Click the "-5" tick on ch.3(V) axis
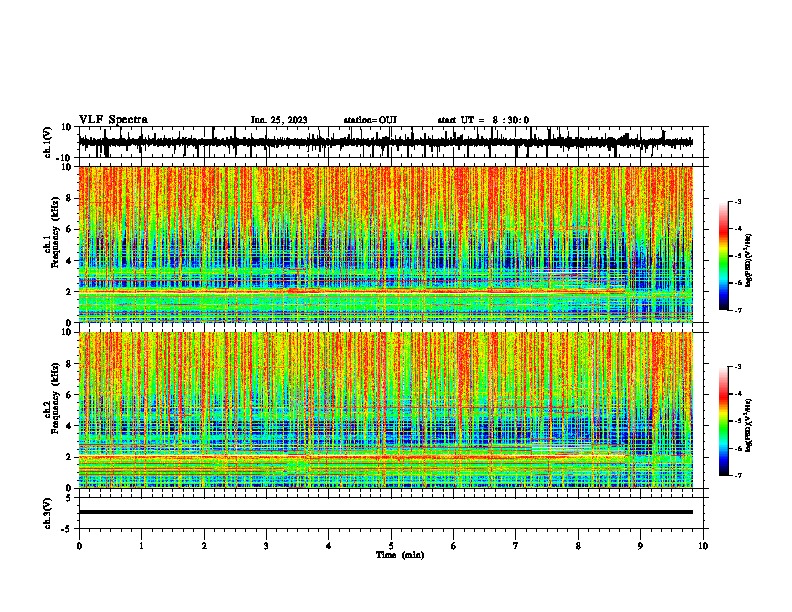The height and width of the screenshot is (612, 792). click(68, 529)
